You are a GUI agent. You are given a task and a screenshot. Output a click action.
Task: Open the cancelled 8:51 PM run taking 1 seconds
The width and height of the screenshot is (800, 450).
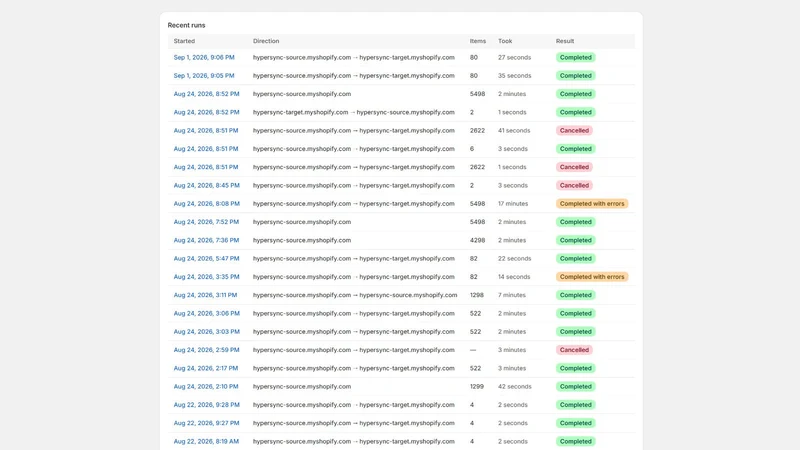[206, 167]
